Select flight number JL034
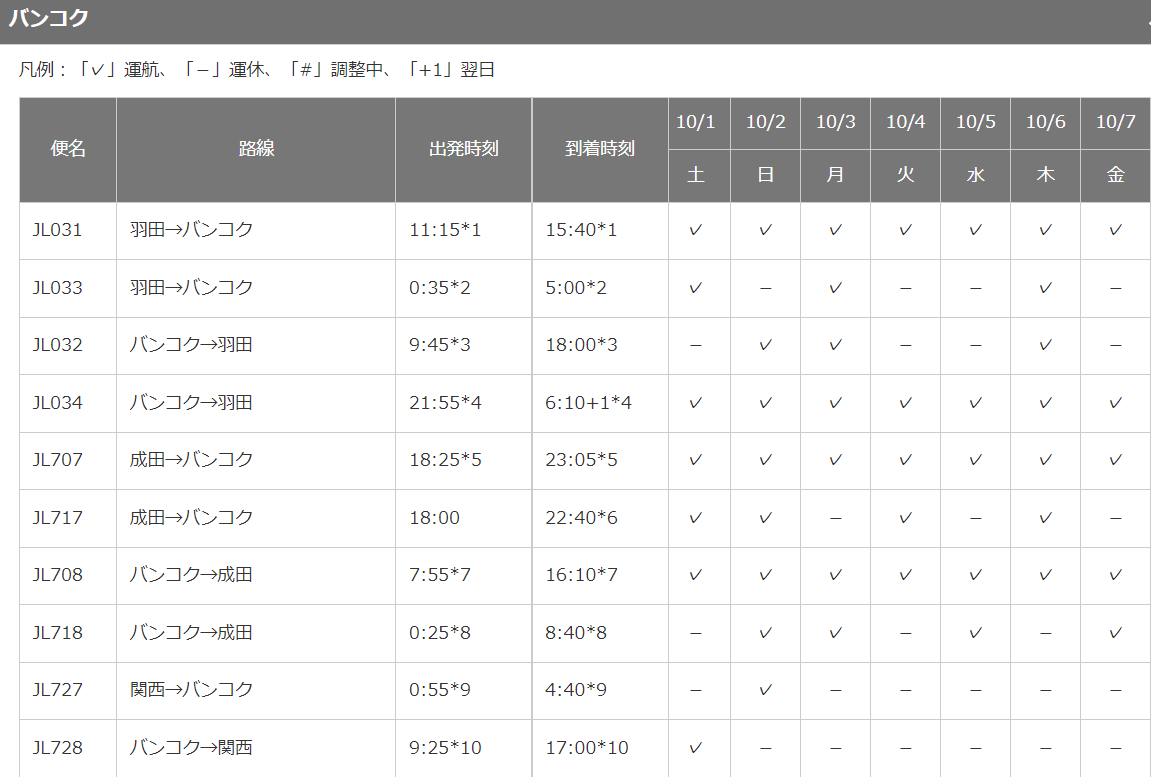Screen dimensions: 1151x777 (57, 403)
